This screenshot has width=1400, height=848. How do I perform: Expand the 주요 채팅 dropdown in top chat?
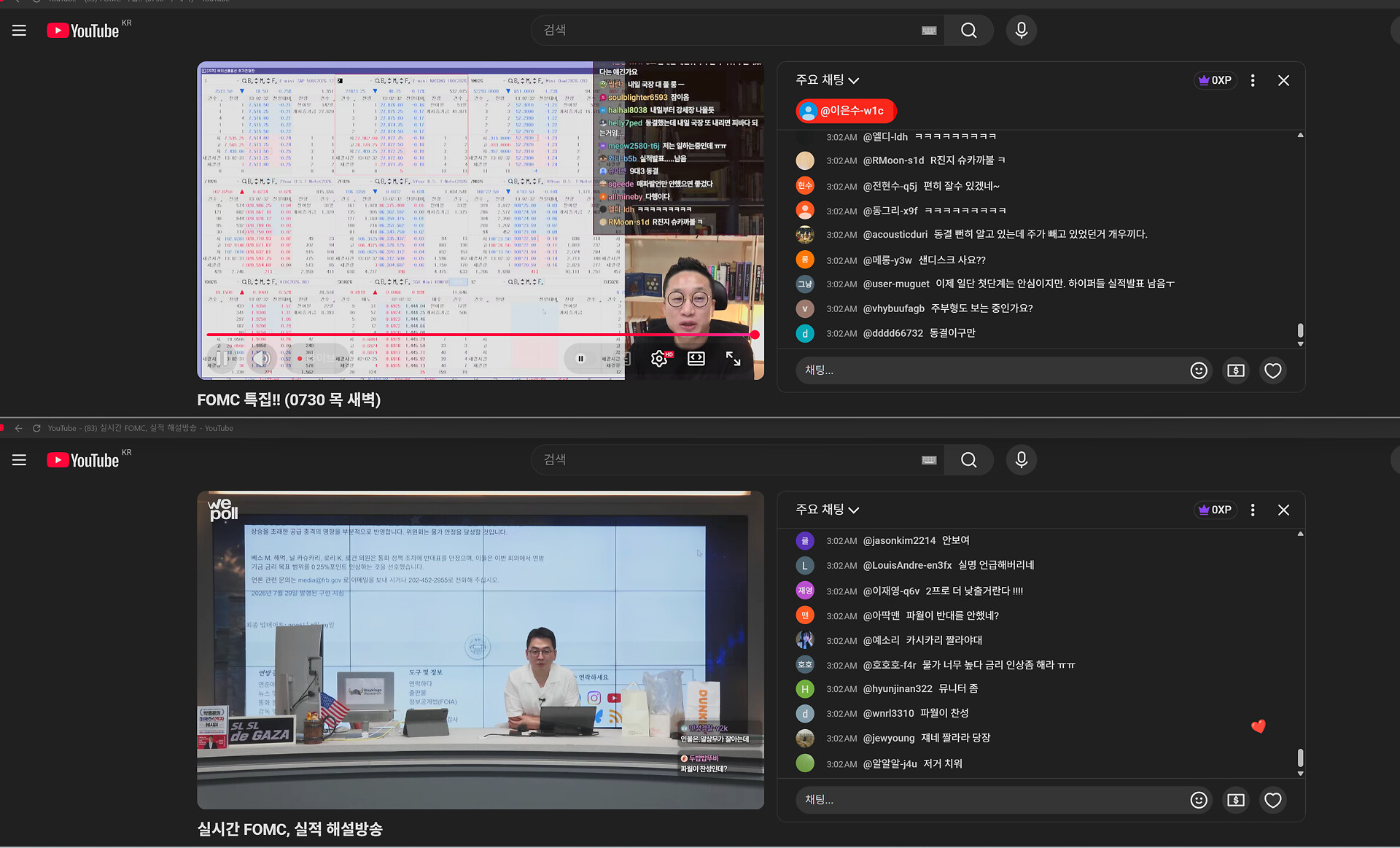click(828, 80)
